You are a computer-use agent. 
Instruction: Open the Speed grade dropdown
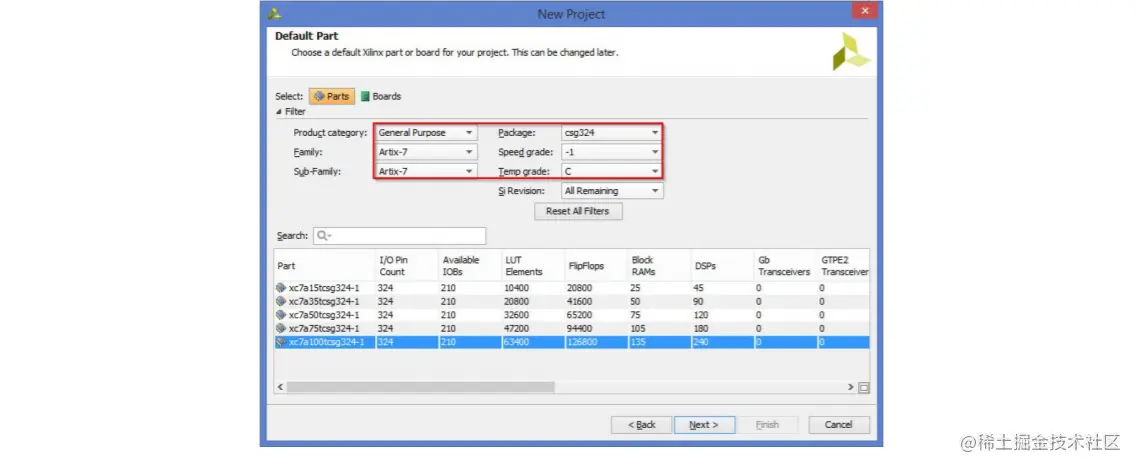point(612,152)
